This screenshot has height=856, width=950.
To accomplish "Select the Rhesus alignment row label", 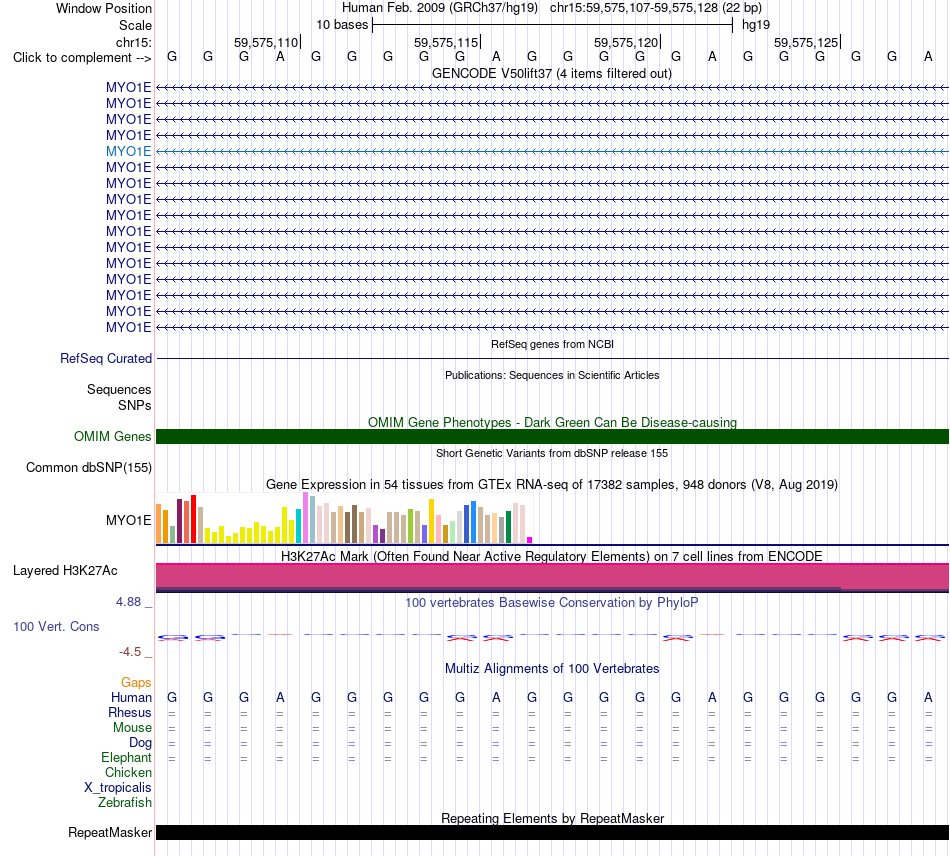I will pyautogui.click(x=130, y=713).
